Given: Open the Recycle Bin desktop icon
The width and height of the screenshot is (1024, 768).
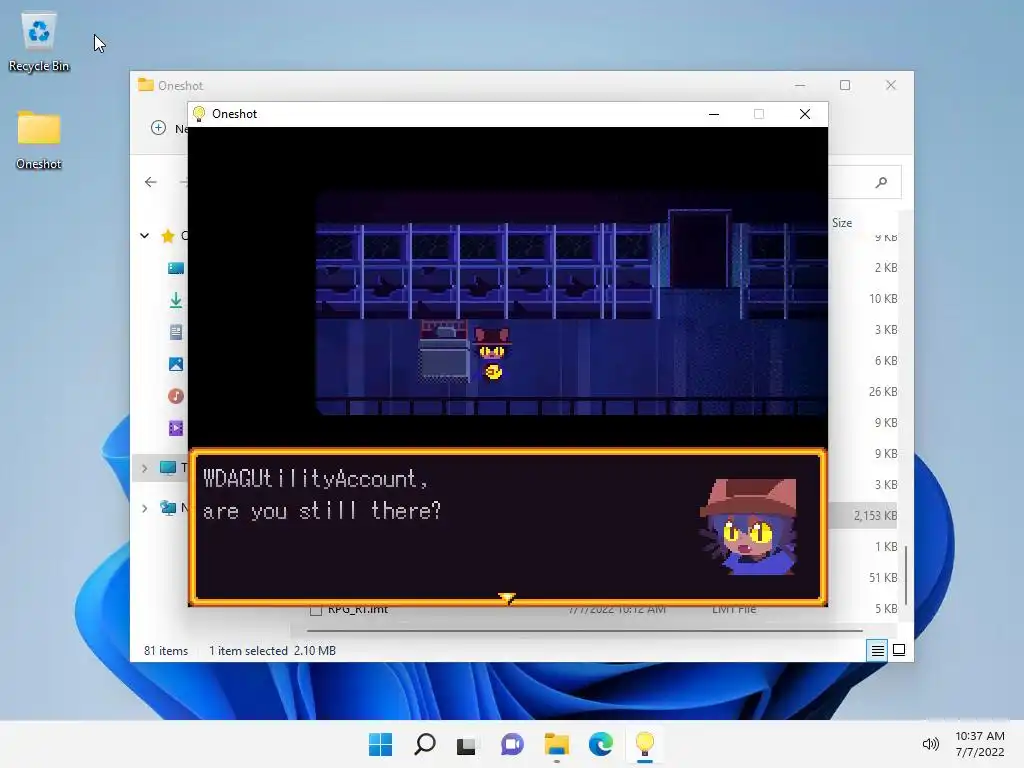Looking at the screenshot, I should click(x=39, y=40).
